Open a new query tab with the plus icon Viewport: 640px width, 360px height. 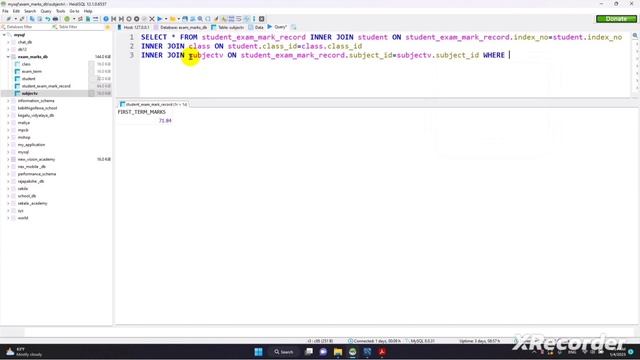[x=293, y=27]
